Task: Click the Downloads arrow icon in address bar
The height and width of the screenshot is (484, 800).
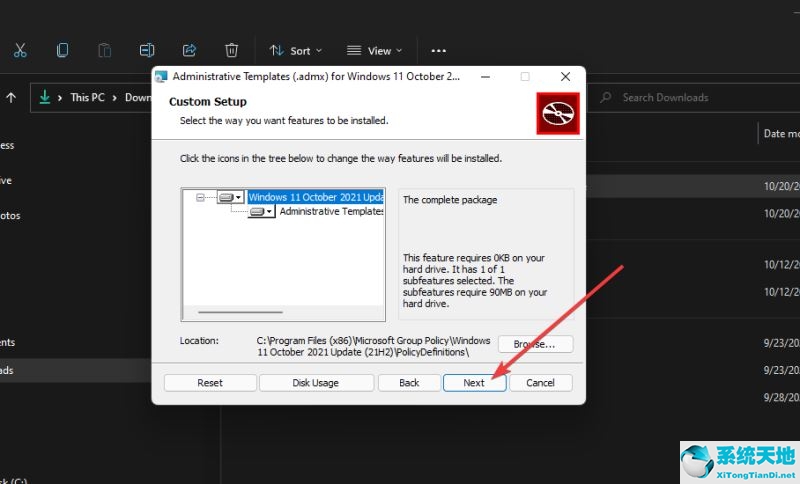Action: [45, 97]
